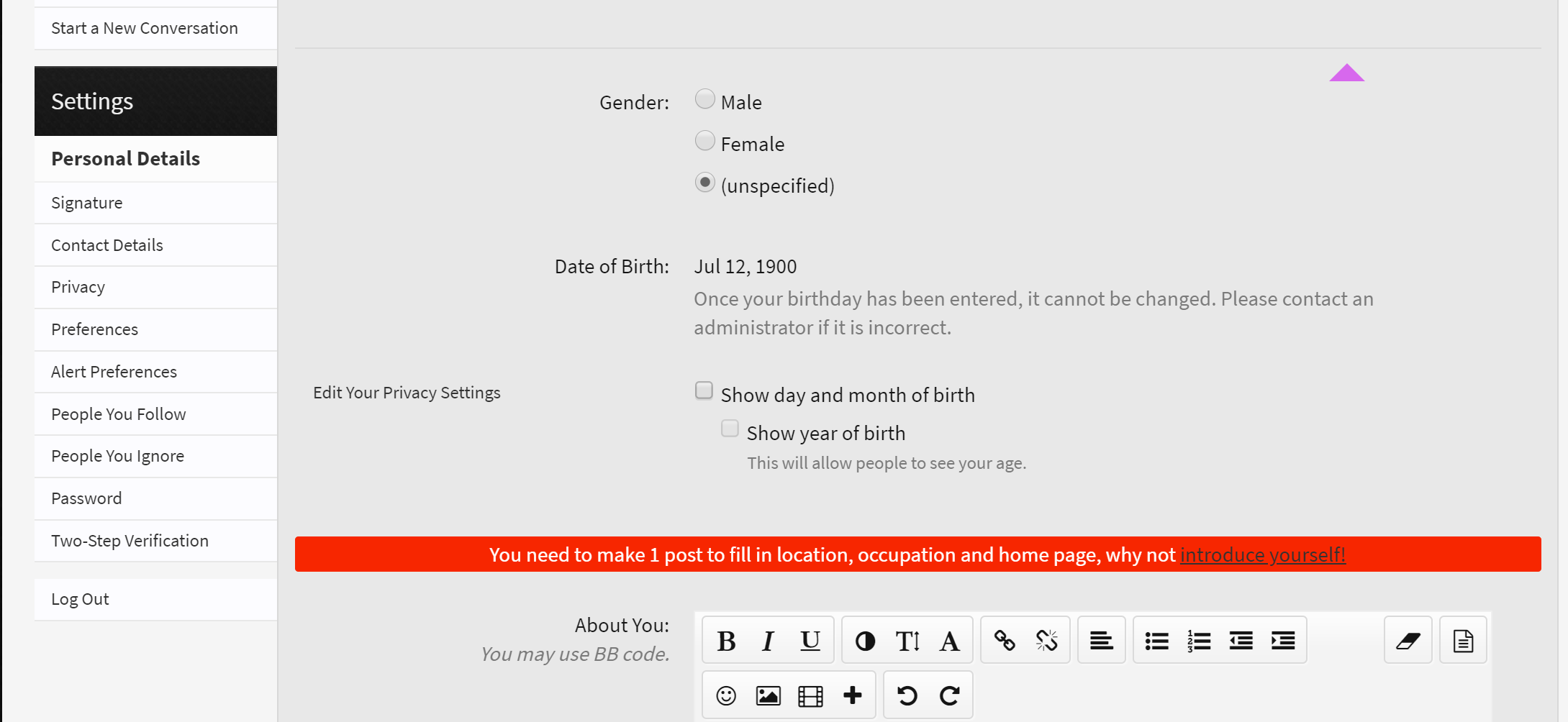
Task: Insert an ordered numbered list
Action: (x=1199, y=640)
